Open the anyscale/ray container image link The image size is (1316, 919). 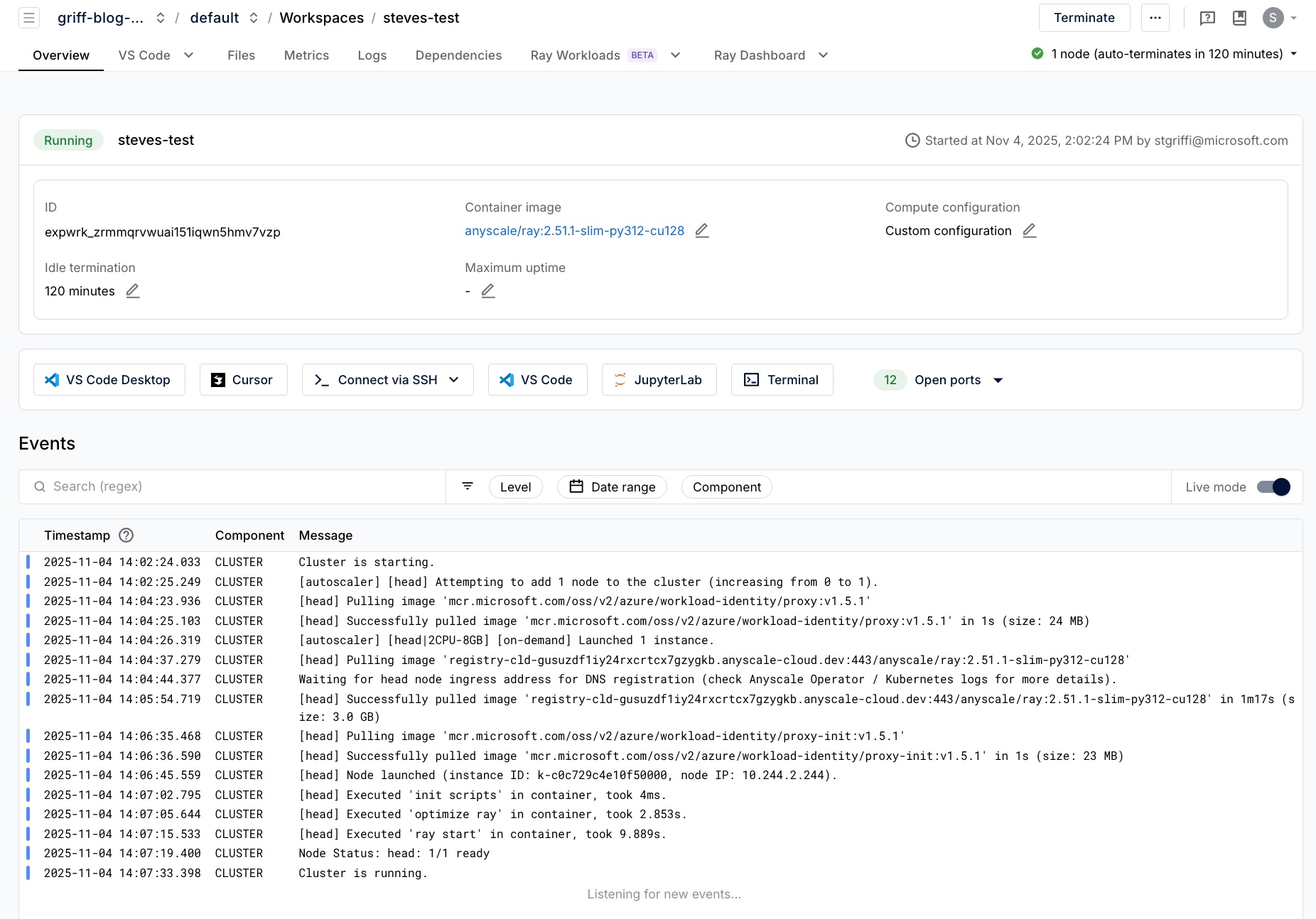574,231
